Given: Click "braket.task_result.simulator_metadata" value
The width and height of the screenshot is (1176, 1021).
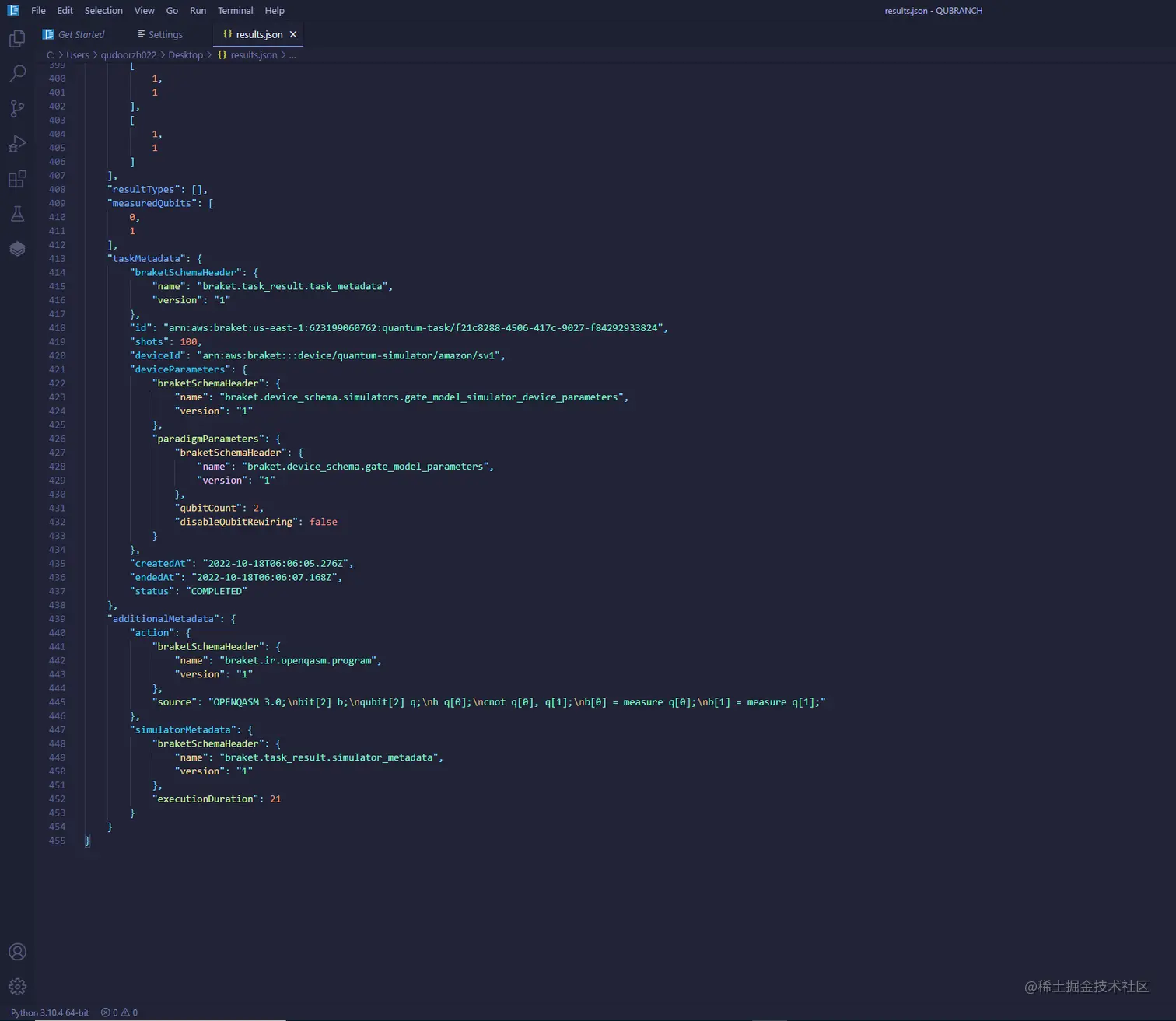Looking at the screenshot, I should (x=329, y=757).
